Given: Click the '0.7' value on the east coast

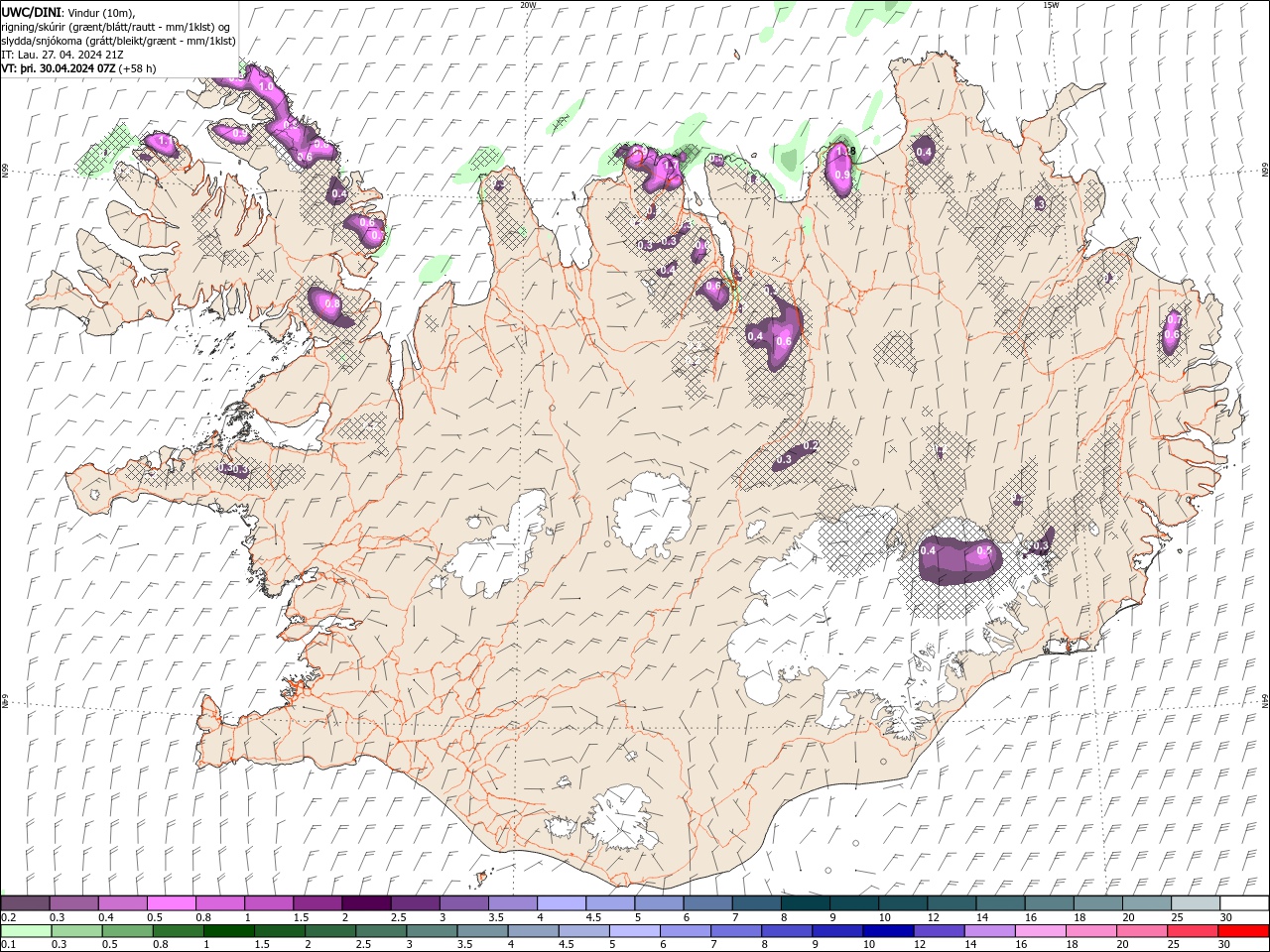Looking at the screenshot, I should coord(1173,320).
